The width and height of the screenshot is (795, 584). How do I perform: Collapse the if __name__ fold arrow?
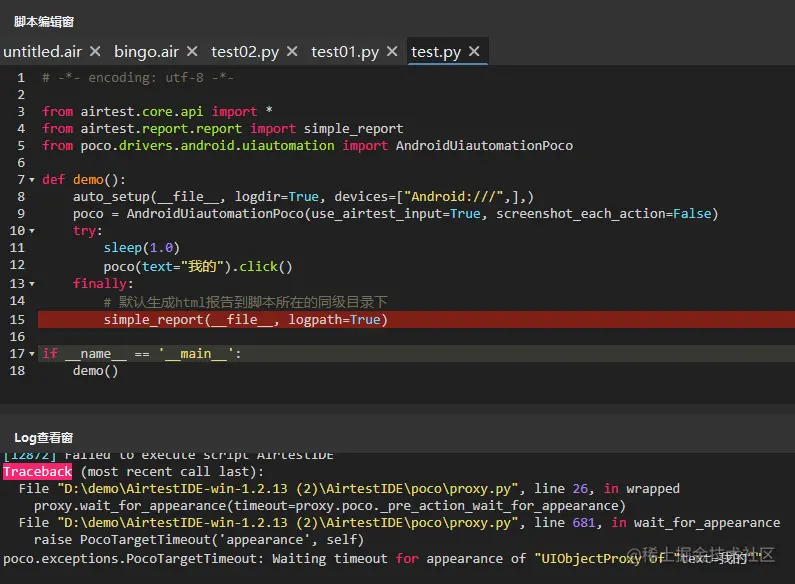[32, 354]
